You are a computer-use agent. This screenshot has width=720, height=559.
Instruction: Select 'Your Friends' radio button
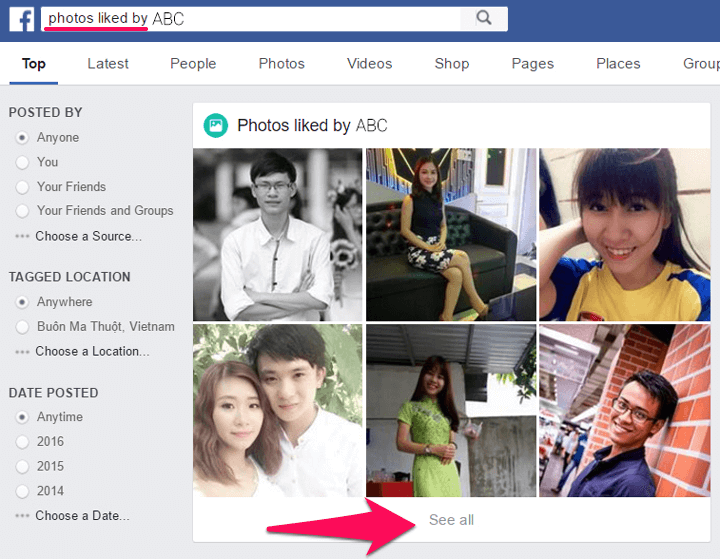pyautogui.click(x=23, y=187)
